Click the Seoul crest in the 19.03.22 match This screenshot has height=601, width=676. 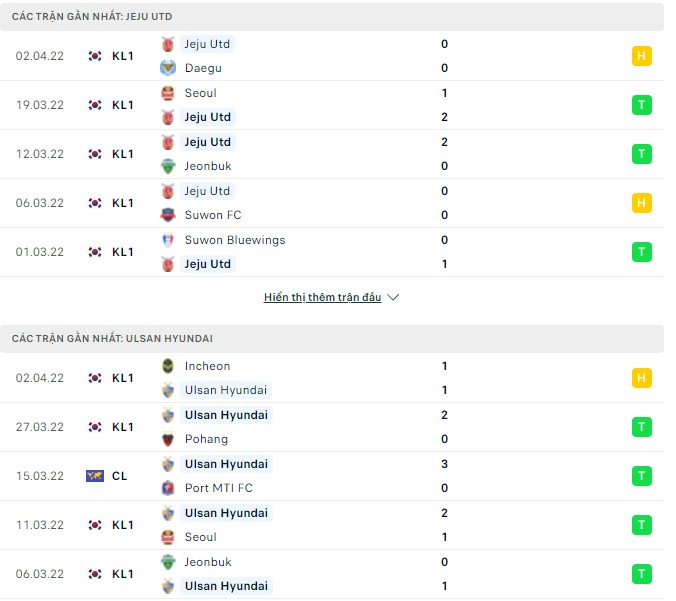tap(168, 93)
